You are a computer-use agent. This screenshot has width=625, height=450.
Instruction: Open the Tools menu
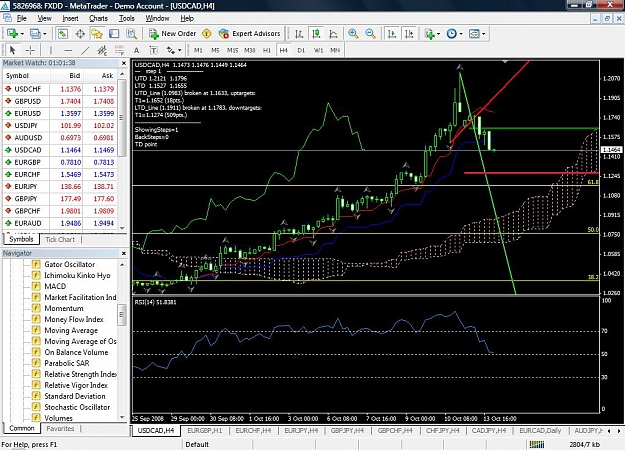127,18
